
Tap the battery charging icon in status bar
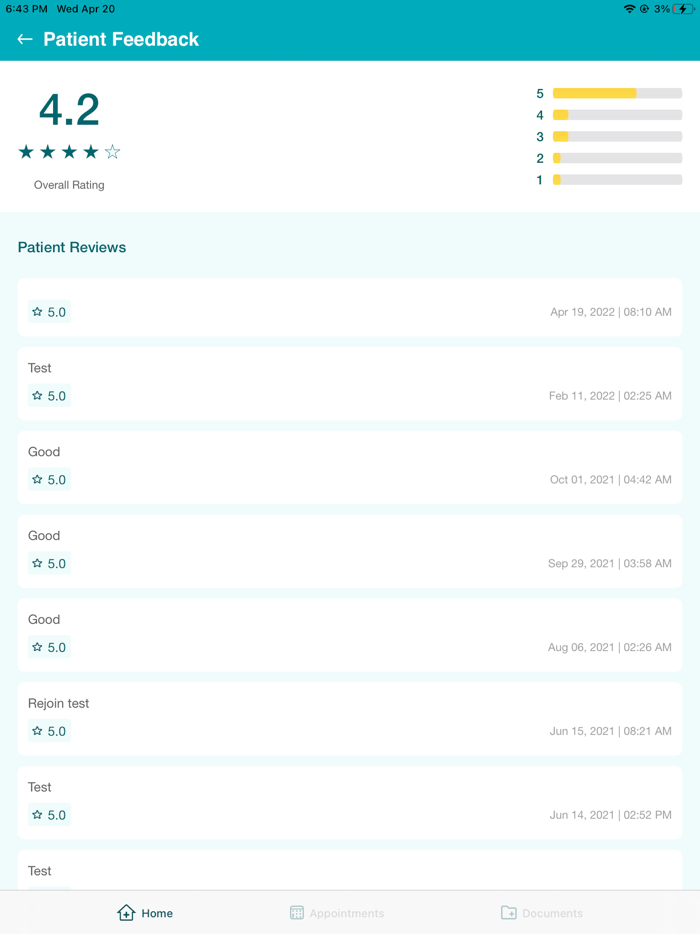tap(681, 8)
